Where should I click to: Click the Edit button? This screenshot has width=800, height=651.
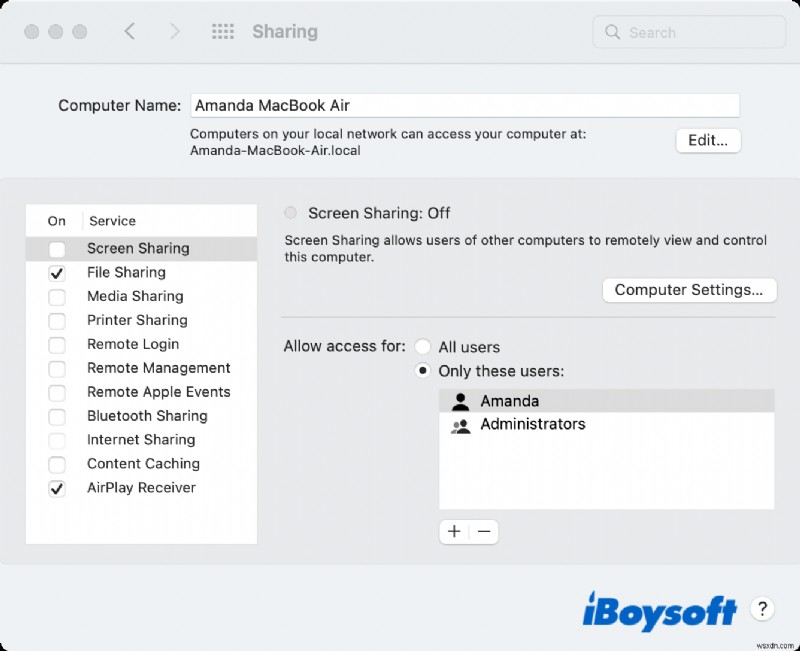708,140
